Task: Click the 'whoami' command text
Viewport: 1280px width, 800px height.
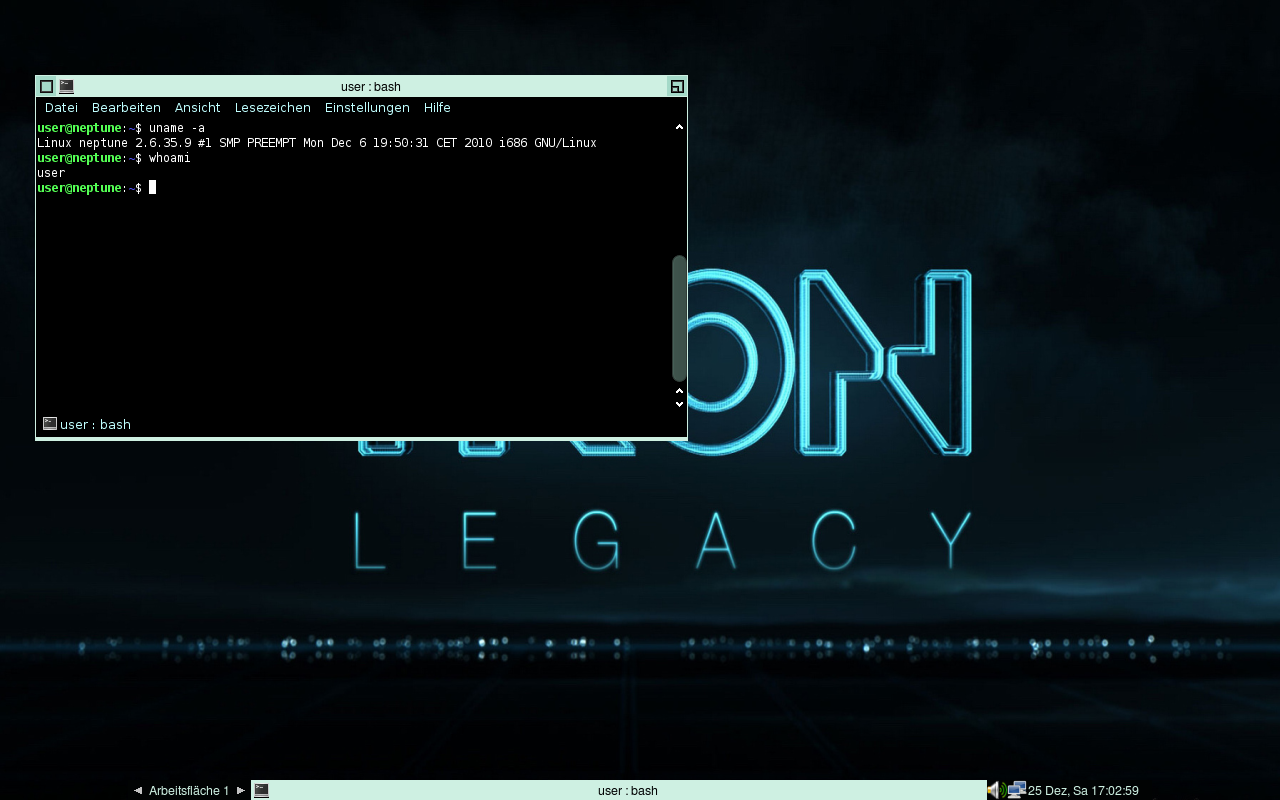Action: tap(169, 158)
